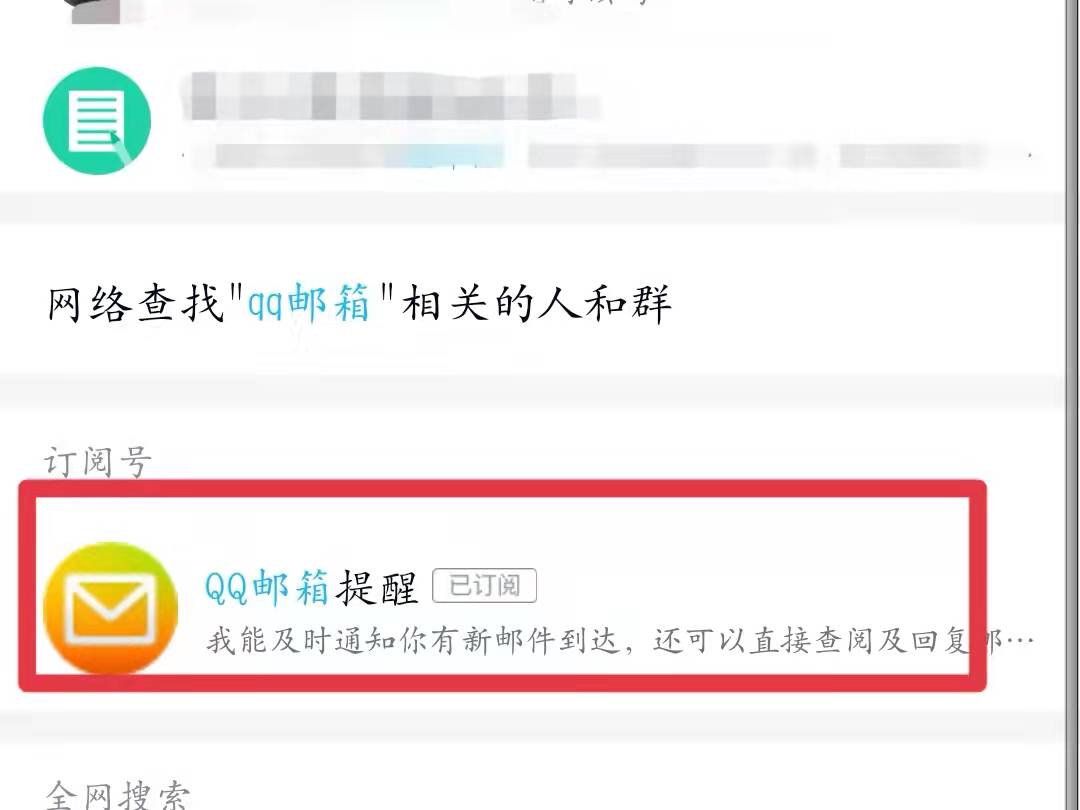Click the vertical scrollbar on right edge
This screenshot has height=810, width=1080.
click(1072, 405)
